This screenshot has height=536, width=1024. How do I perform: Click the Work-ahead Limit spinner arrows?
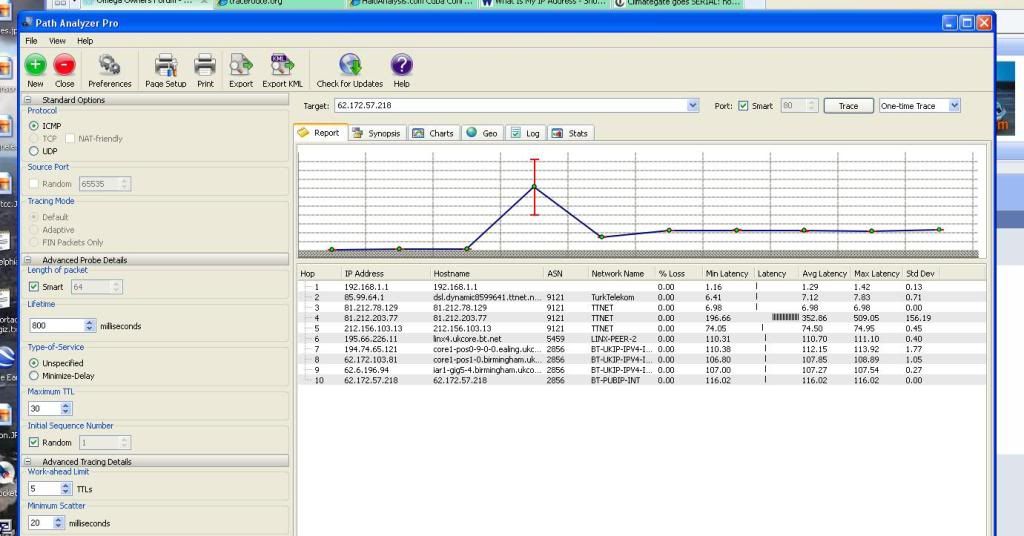[x=65, y=488]
